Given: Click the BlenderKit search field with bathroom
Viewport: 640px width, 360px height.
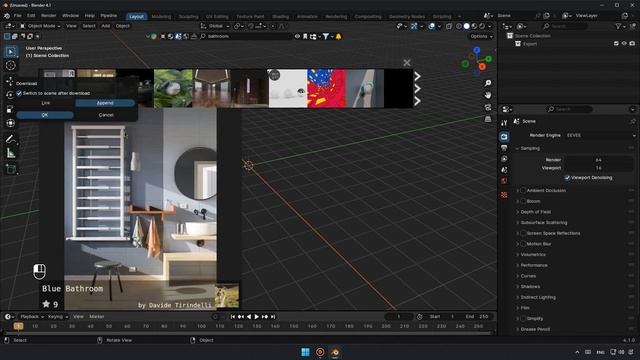Looking at the screenshot, I should [246, 36].
